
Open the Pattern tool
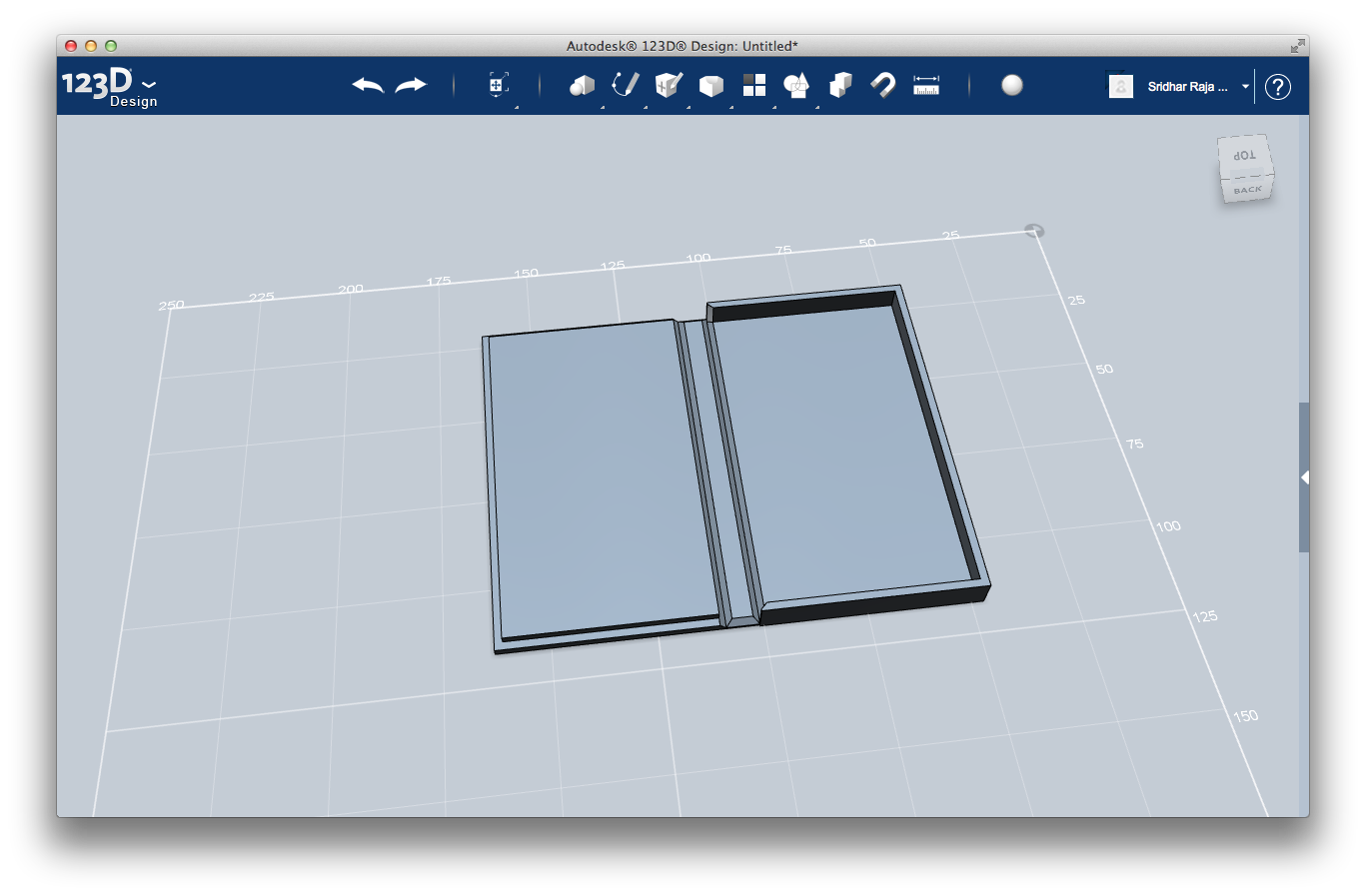tap(753, 86)
